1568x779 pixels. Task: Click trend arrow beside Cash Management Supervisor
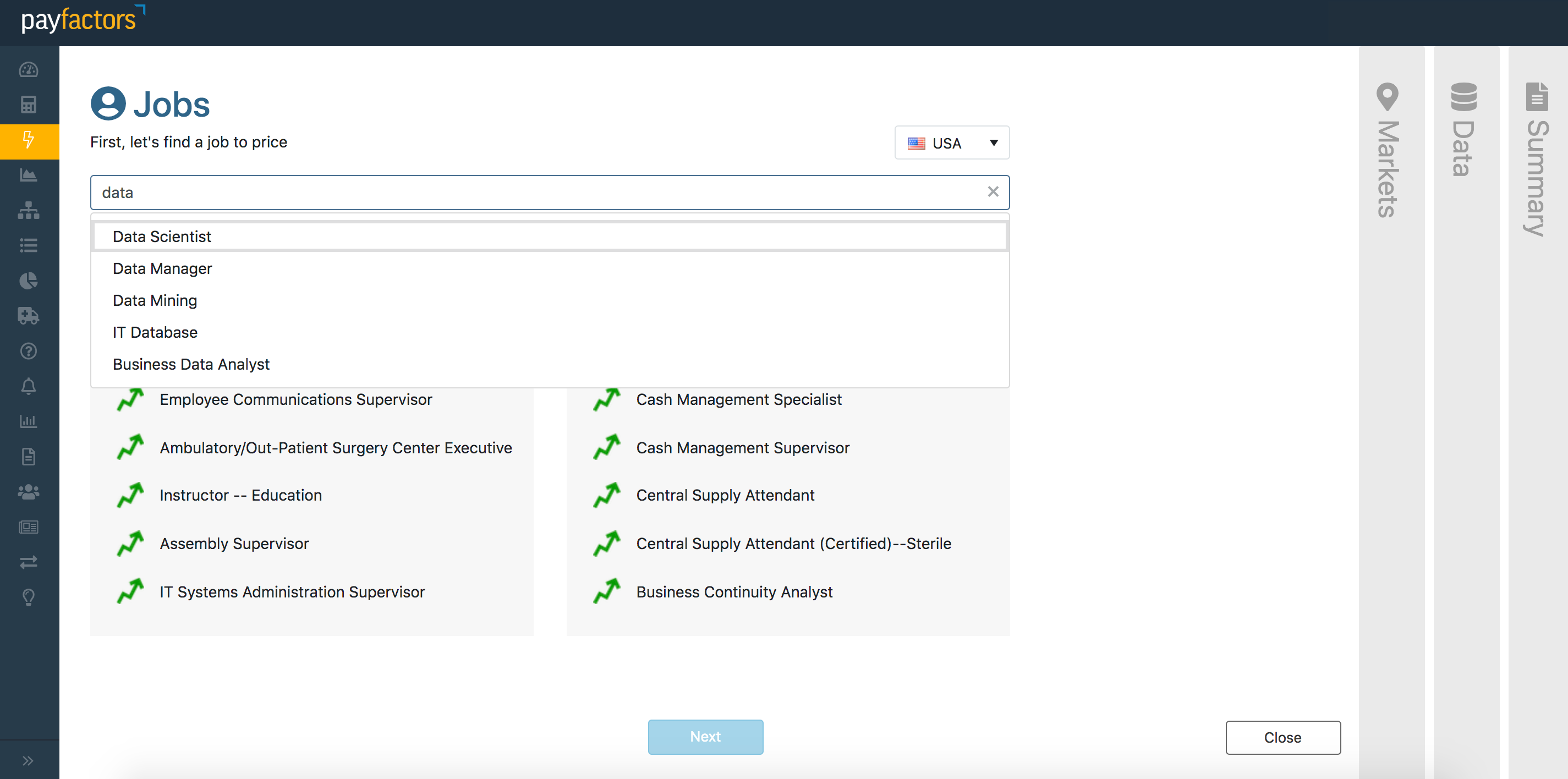[607, 447]
